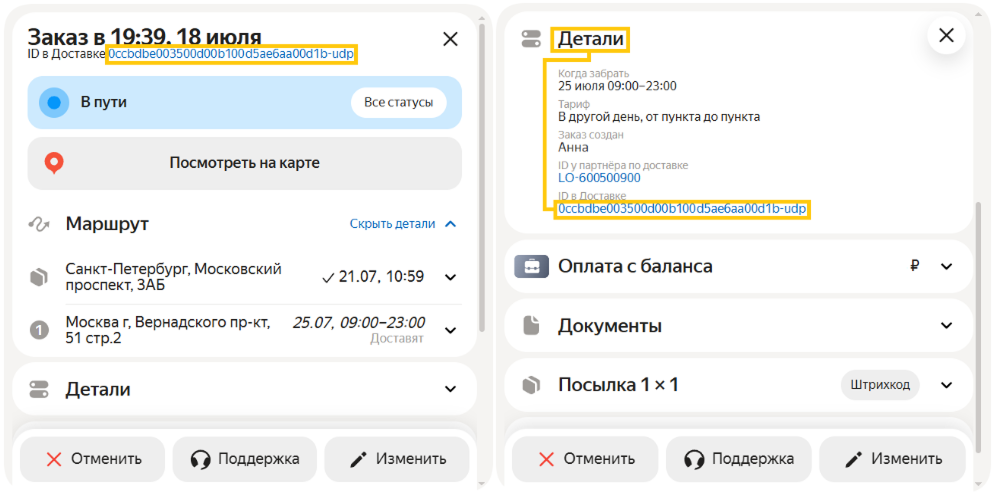Expand the collapsed Детали section in the left panel
Viewport: 995px width, 500px height.
pos(450,389)
